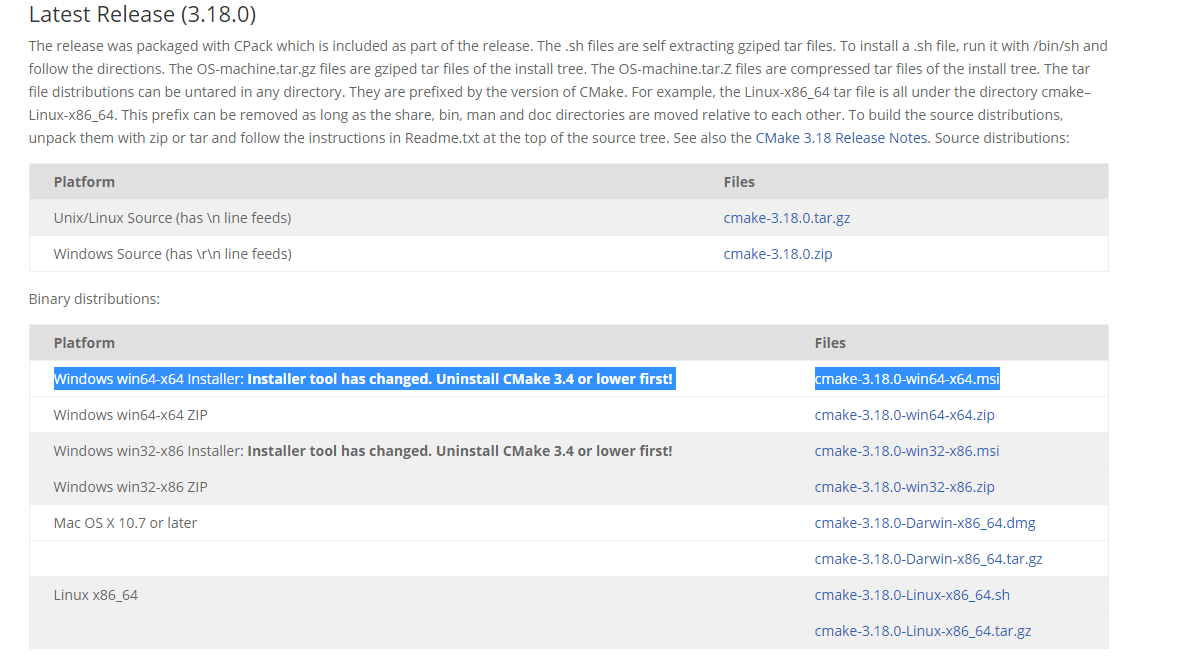Click the Windows win32-x86 Installer text
This screenshot has width=1178, height=661.
363,451
